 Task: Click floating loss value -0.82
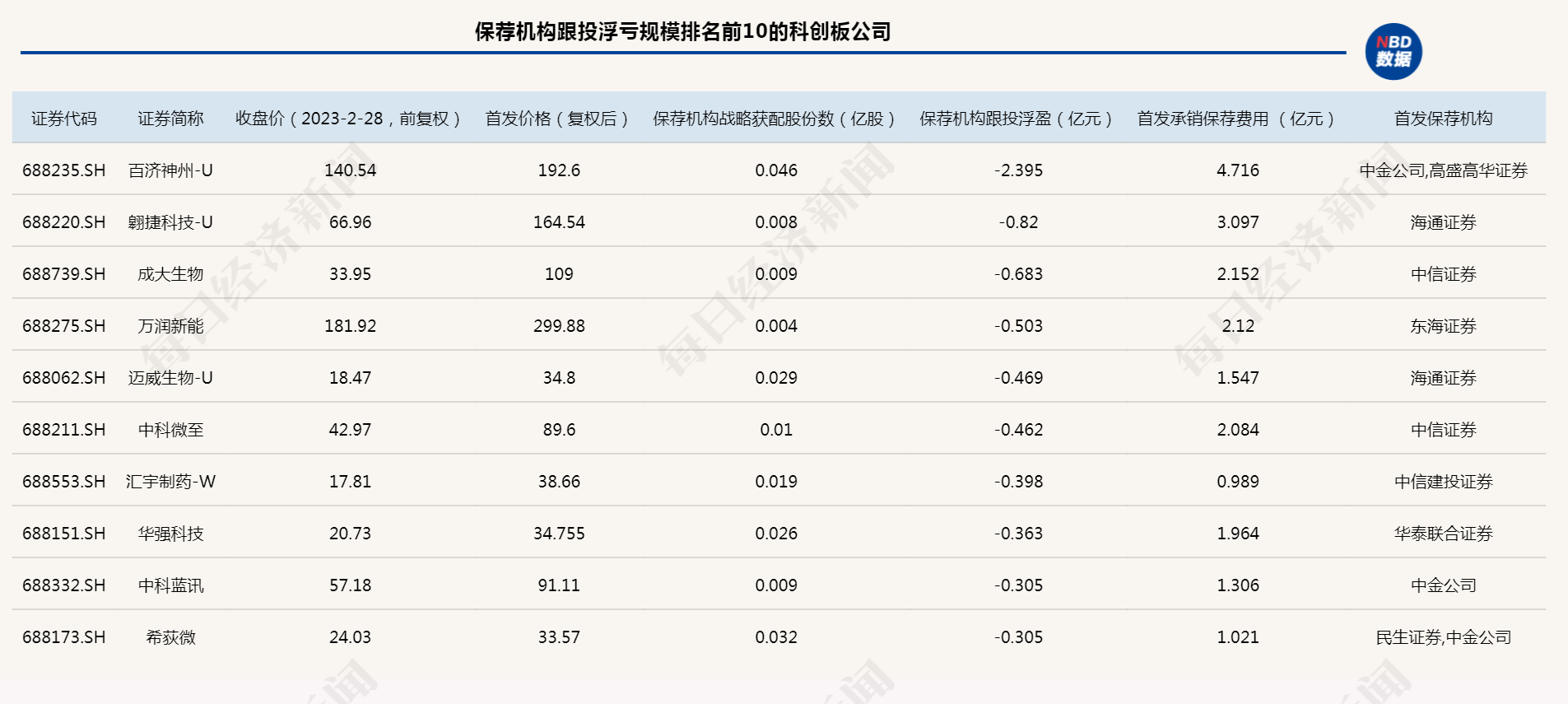pyautogui.click(x=1018, y=222)
